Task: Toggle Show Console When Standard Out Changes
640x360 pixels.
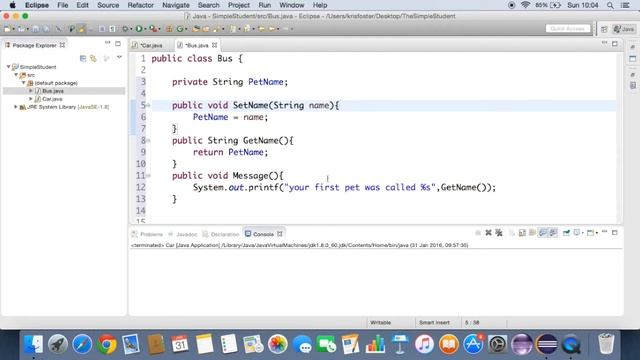Action: tap(542, 233)
